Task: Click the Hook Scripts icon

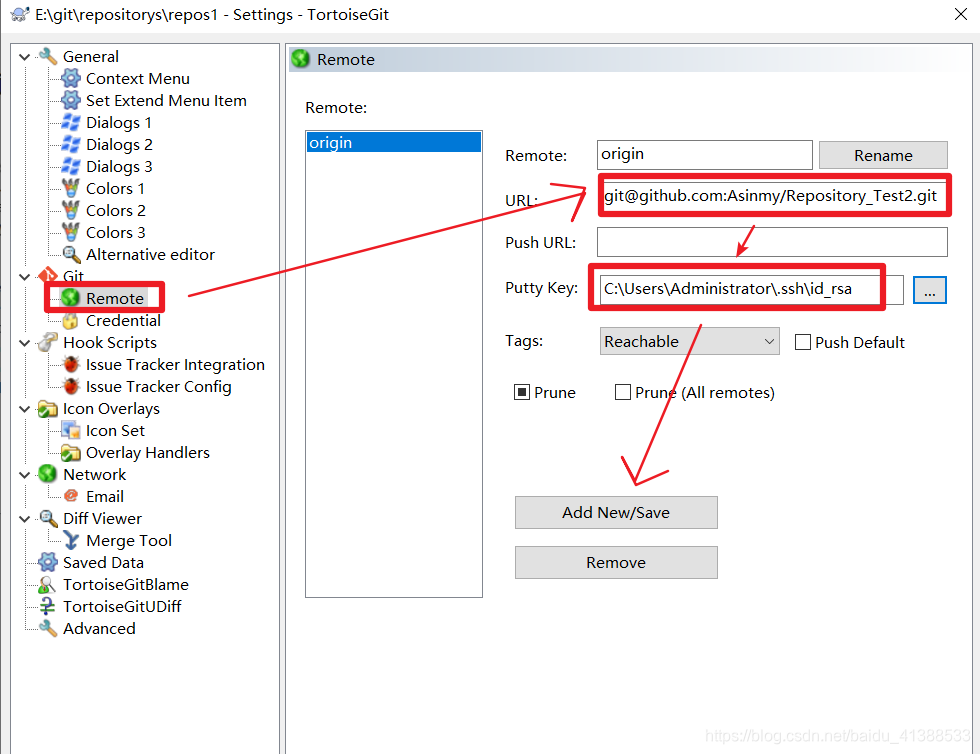Action: (x=48, y=342)
